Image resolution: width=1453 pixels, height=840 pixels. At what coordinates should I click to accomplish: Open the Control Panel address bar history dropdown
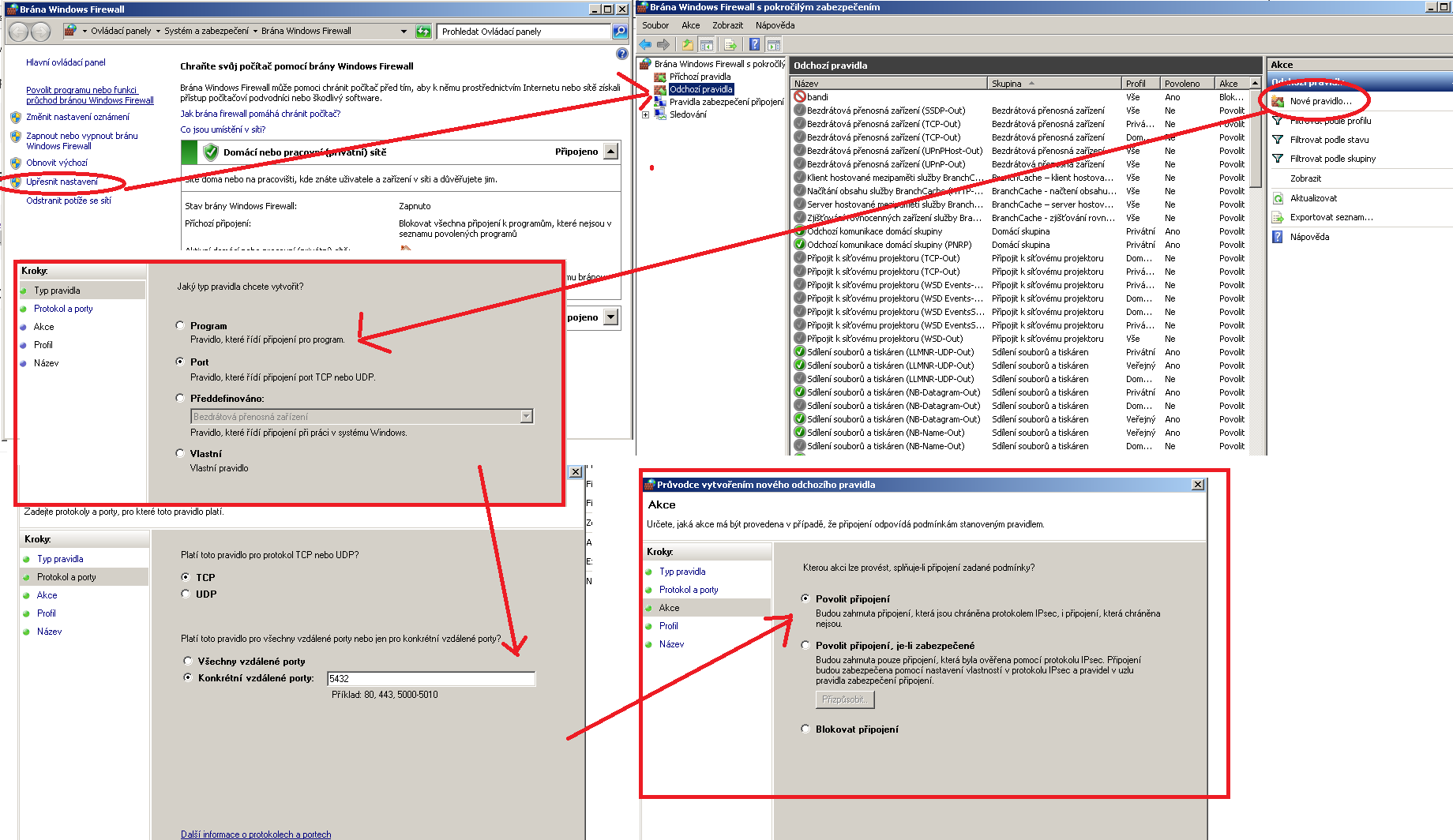404,32
